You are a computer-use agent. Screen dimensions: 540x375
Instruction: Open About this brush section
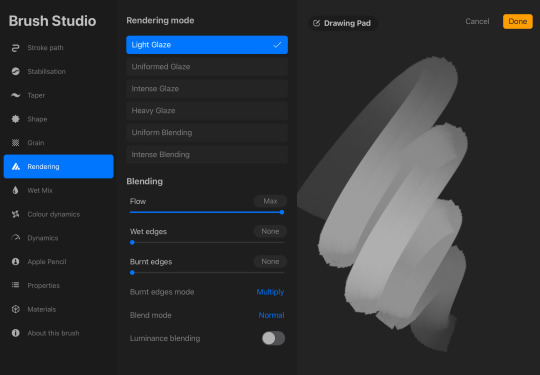coord(59,333)
